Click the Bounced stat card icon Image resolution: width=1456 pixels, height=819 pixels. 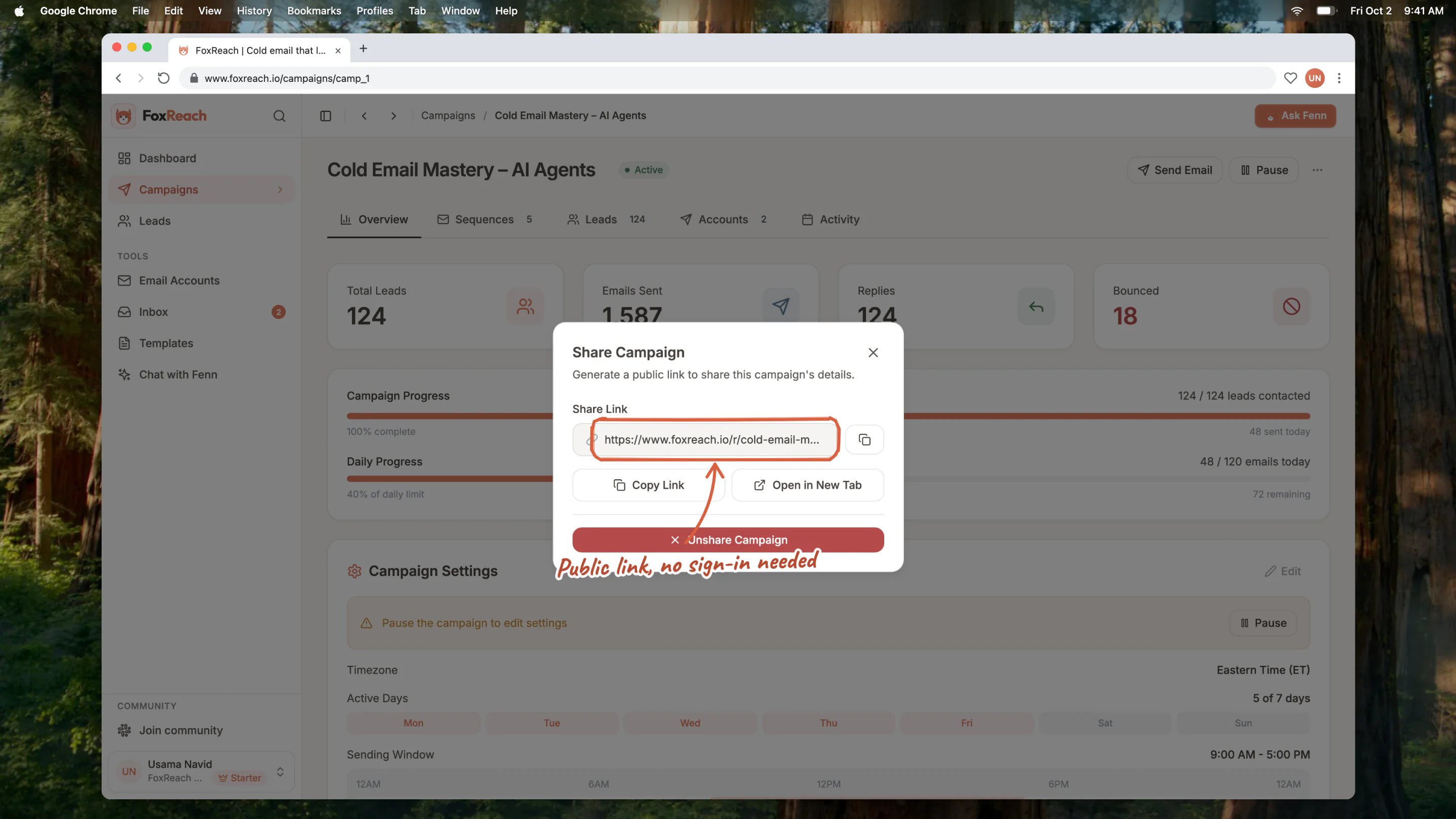tap(1291, 307)
